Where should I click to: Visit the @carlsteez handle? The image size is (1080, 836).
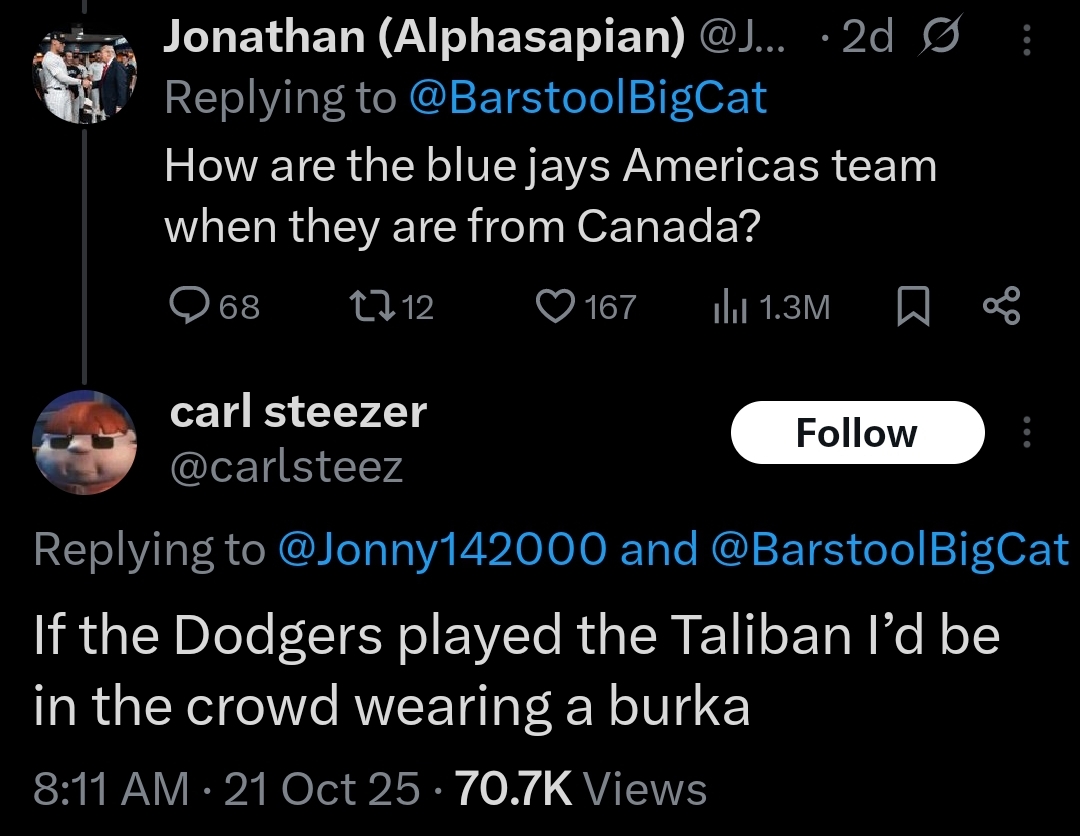tap(286, 467)
